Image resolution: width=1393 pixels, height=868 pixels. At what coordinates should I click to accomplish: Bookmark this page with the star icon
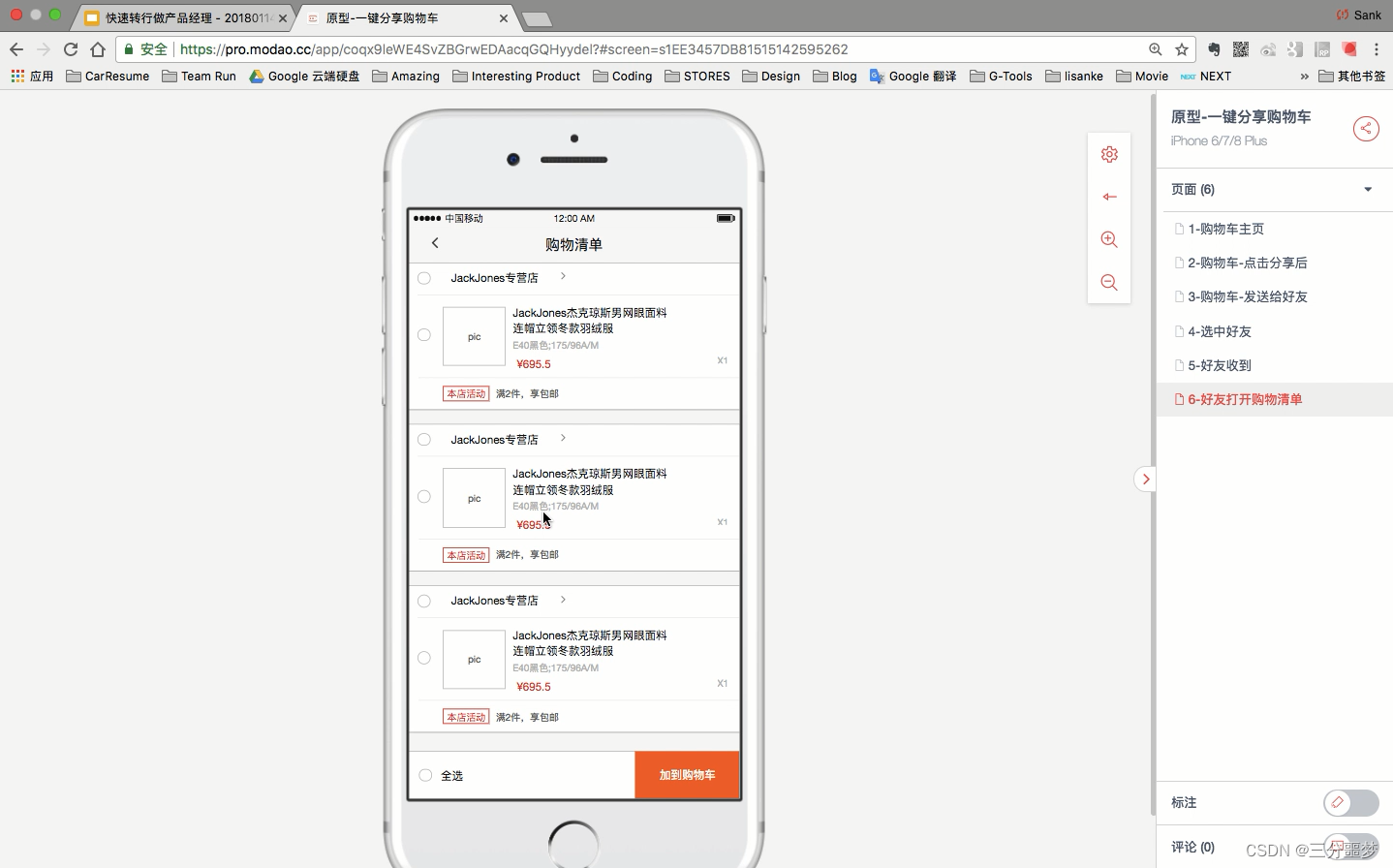click(1182, 49)
